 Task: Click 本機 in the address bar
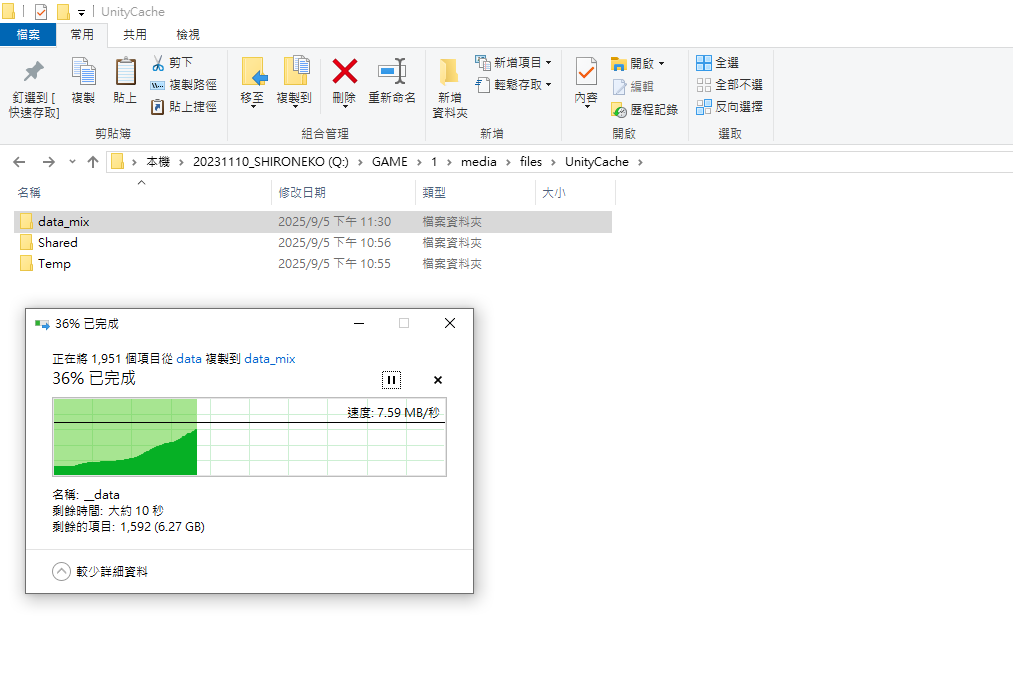(158, 162)
